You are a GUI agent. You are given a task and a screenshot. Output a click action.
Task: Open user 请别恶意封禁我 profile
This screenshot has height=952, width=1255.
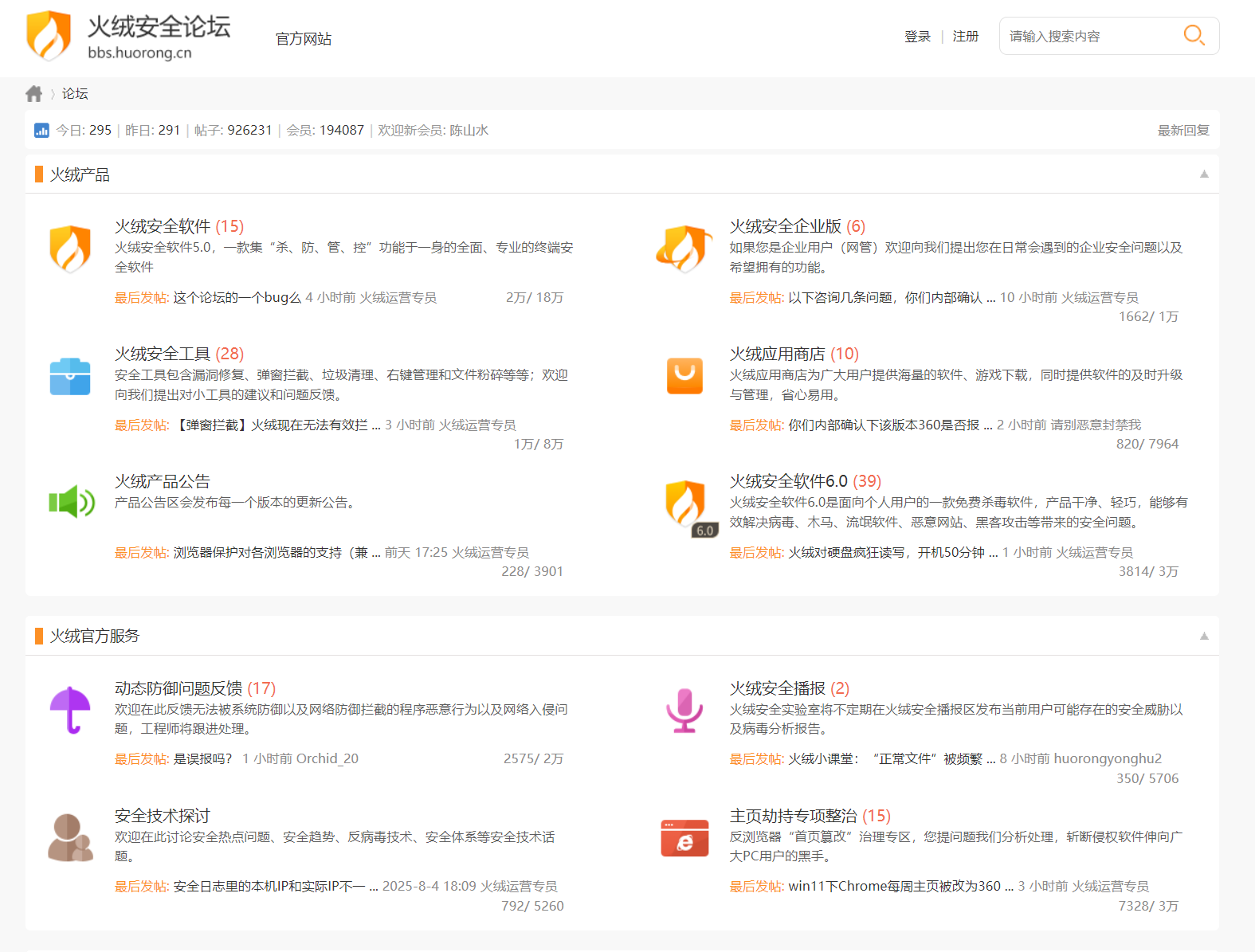click(1096, 425)
